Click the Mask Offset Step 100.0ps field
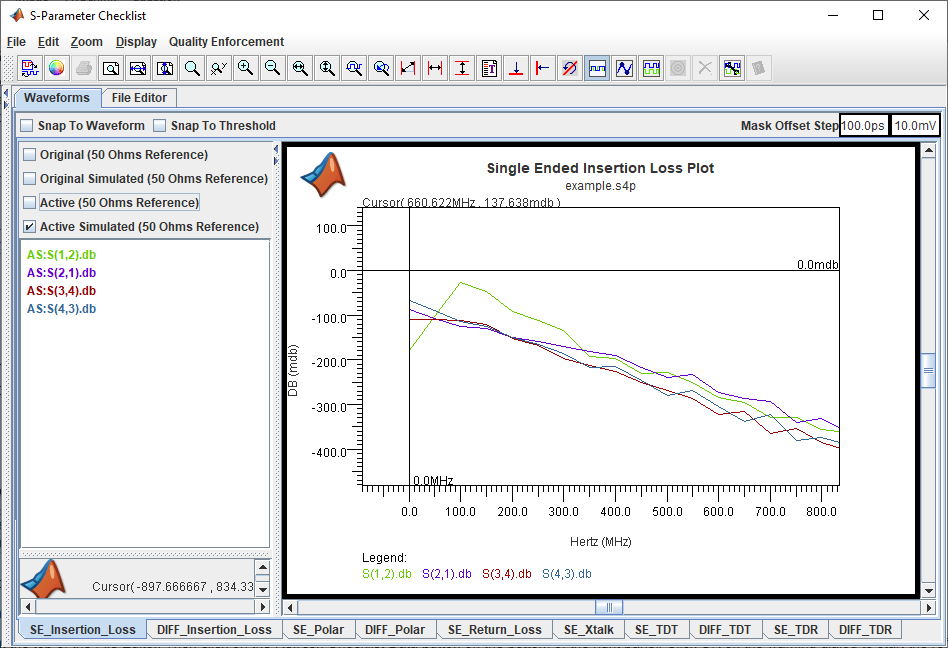 coord(863,126)
